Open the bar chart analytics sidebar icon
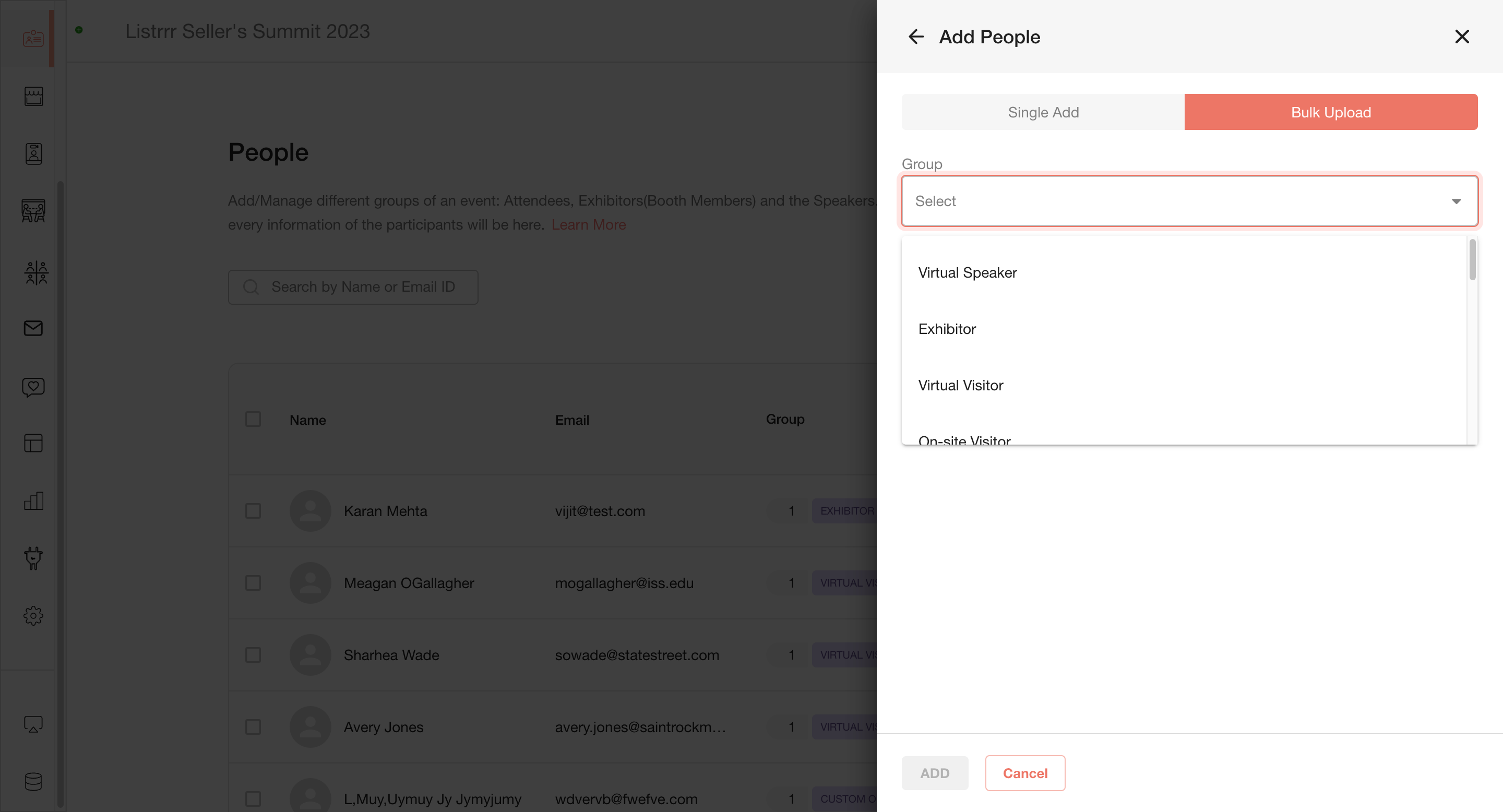 coord(33,500)
